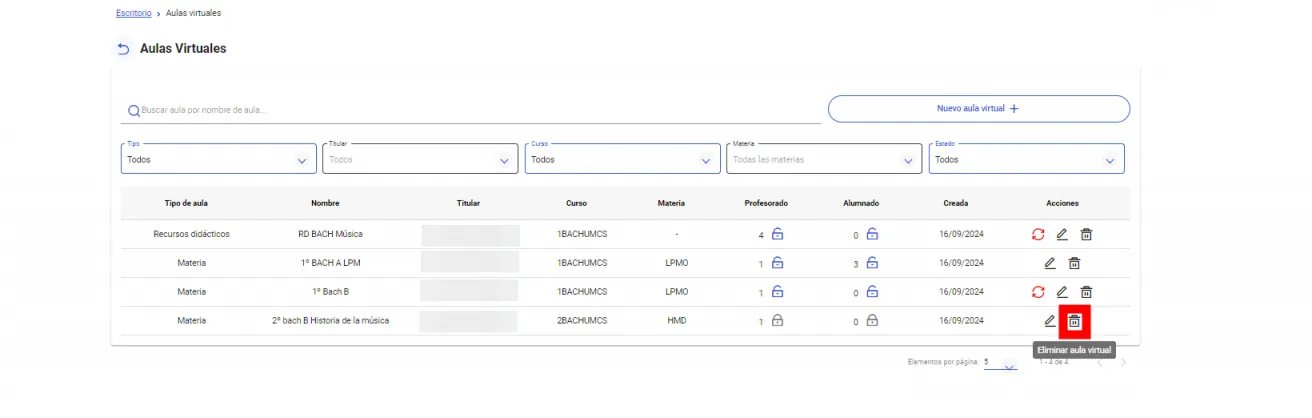Toggle Profesorado lock for 2º bach B Historia
The width and height of the screenshot is (1312, 418).
pyautogui.click(x=777, y=321)
